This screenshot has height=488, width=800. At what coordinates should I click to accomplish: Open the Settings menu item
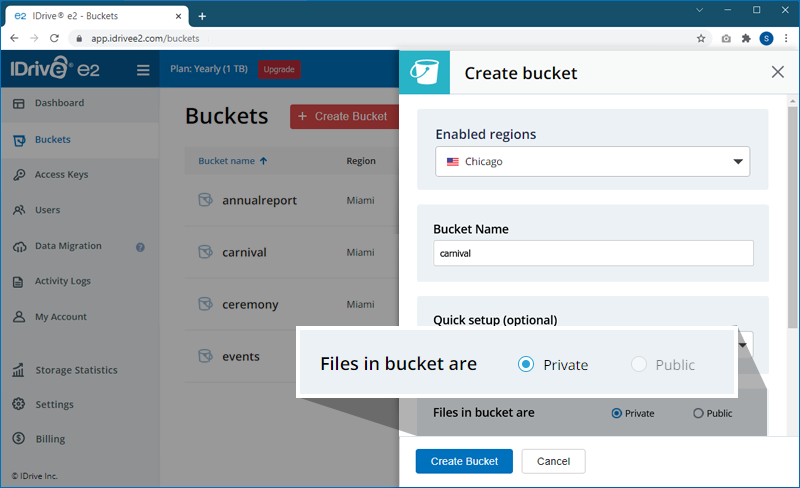[x=55, y=404]
